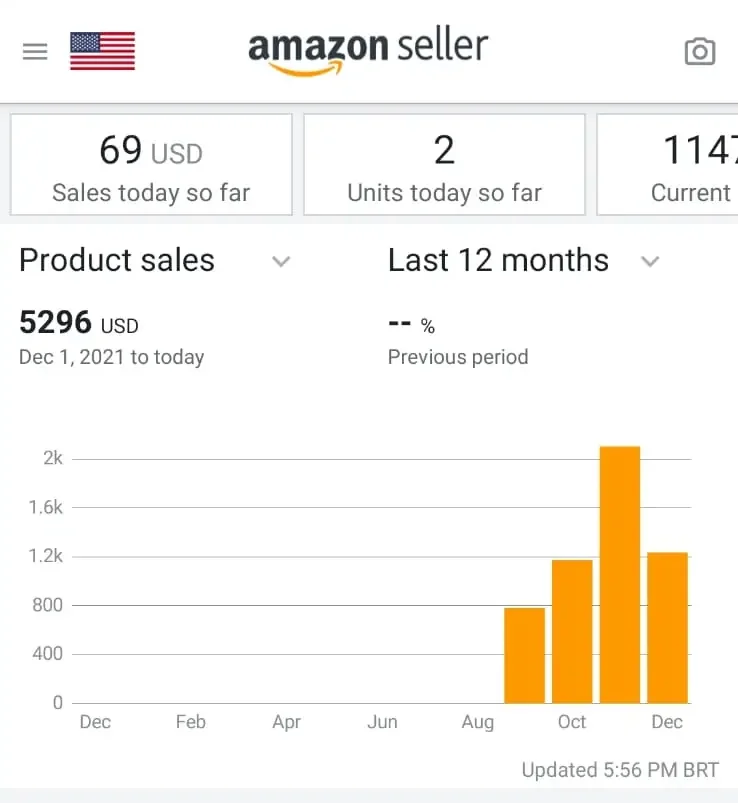The height and width of the screenshot is (803, 738).
Task: Tap the 2k gridline label on chart
Action: (52, 459)
